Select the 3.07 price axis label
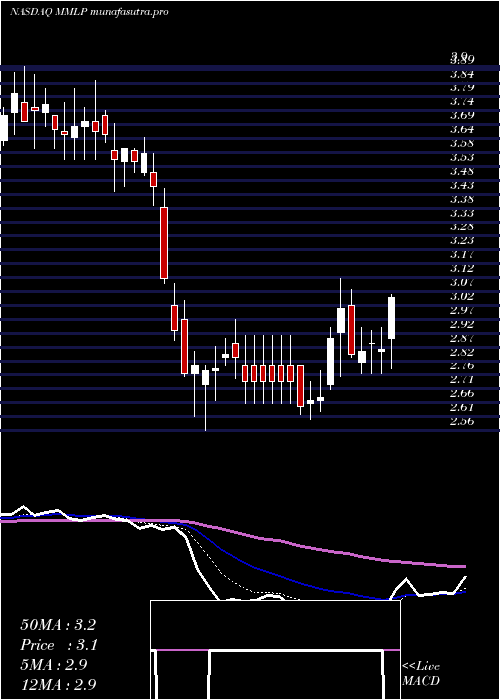500x700 pixels. (x=462, y=282)
